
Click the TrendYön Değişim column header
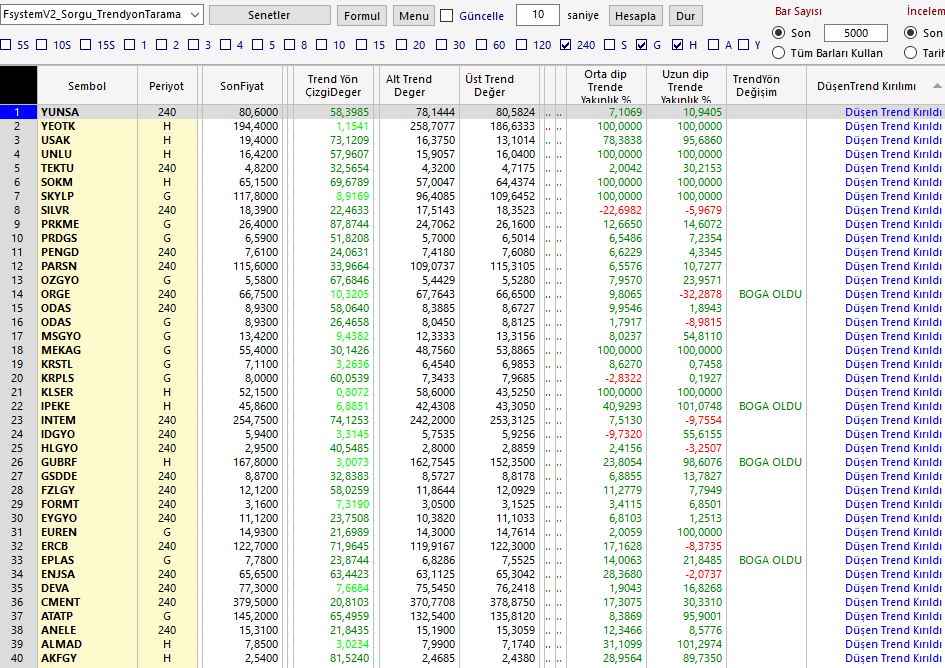click(x=765, y=86)
